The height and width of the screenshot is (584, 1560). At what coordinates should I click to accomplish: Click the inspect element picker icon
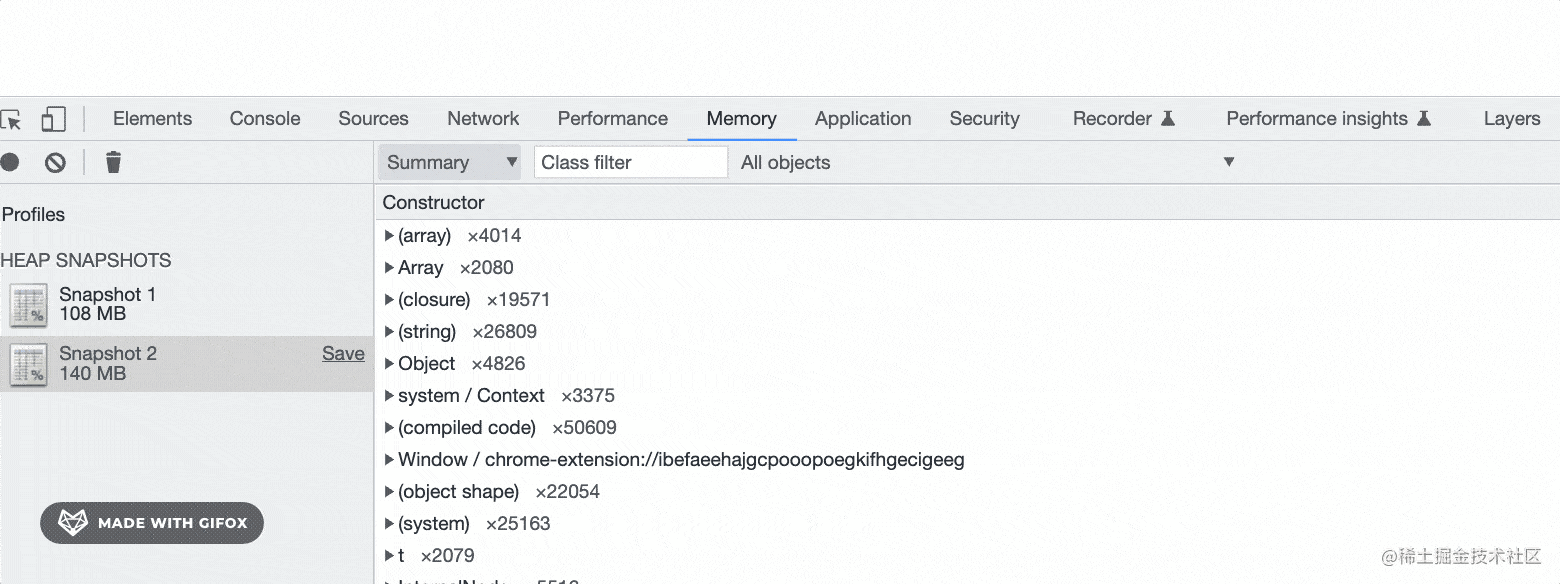coord(11,119)
